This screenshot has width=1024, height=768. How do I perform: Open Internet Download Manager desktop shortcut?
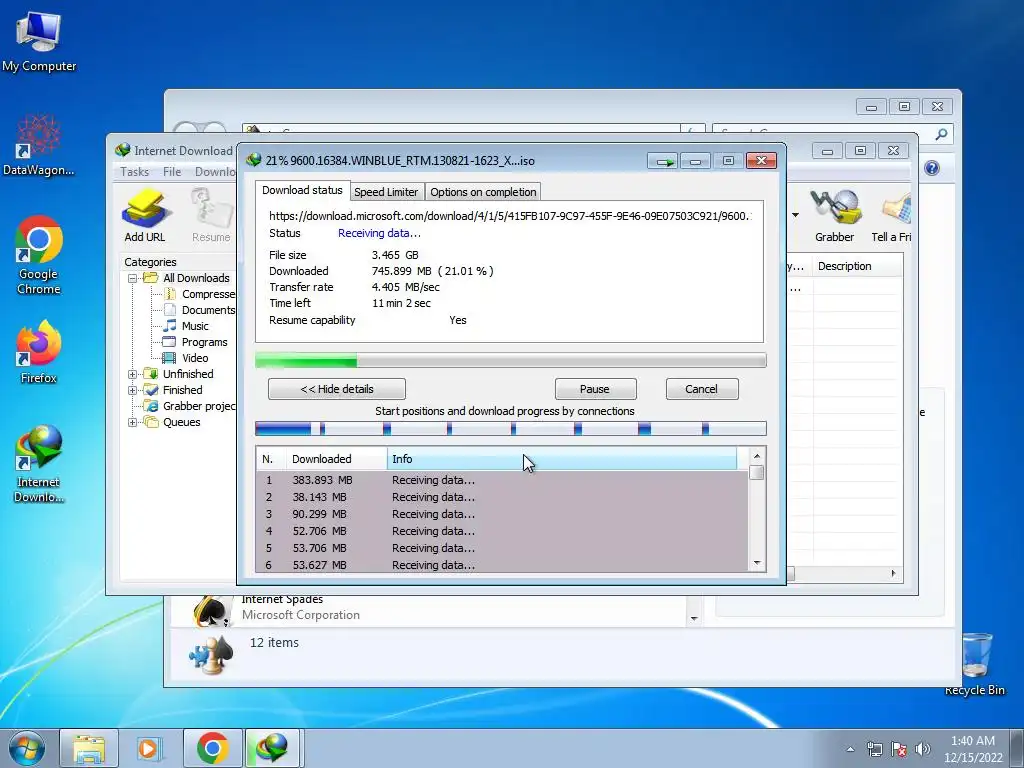[39, 464]
